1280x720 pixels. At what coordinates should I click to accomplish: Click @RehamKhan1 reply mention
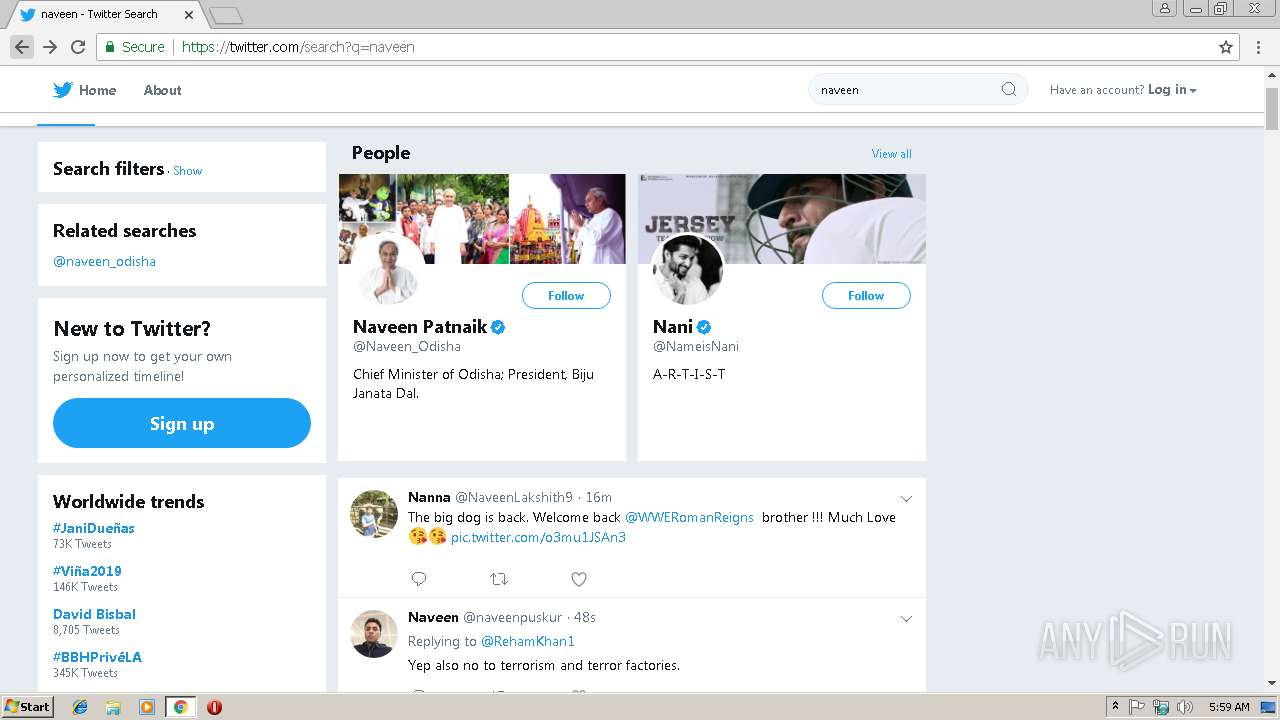click(x=528, y=641)
